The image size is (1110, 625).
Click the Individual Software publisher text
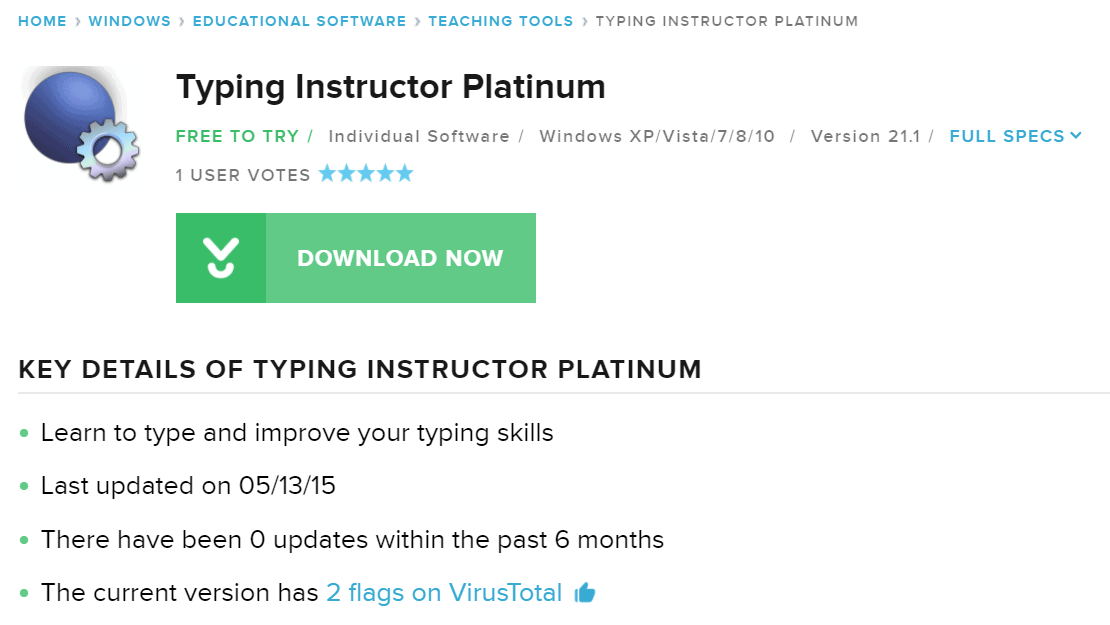click(419, 136)
